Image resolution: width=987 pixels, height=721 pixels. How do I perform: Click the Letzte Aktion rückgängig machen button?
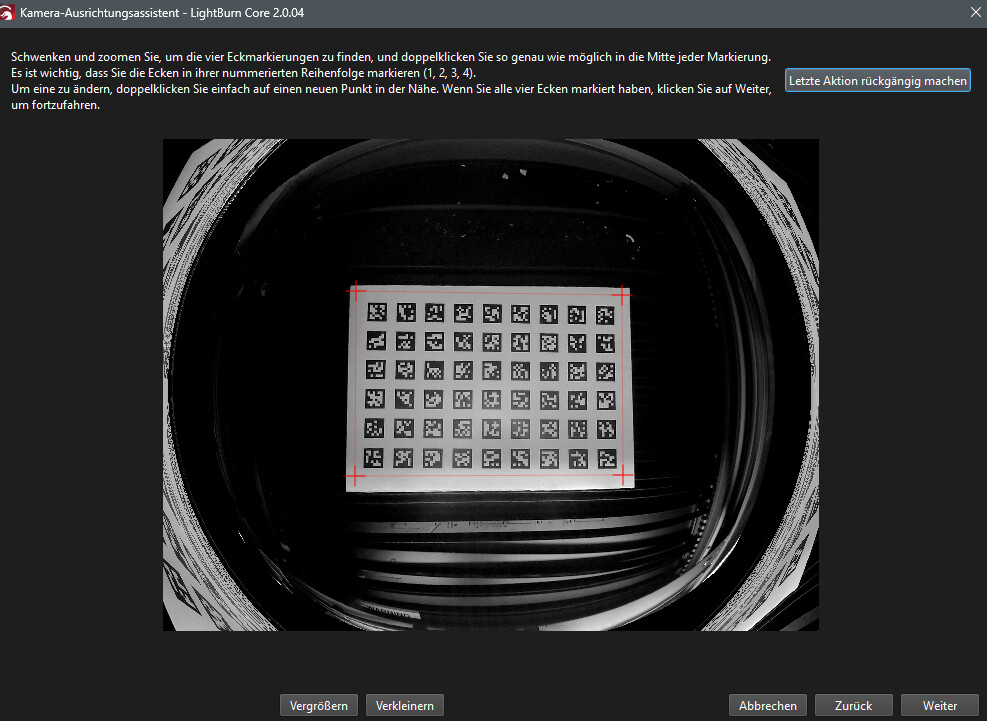877,81
